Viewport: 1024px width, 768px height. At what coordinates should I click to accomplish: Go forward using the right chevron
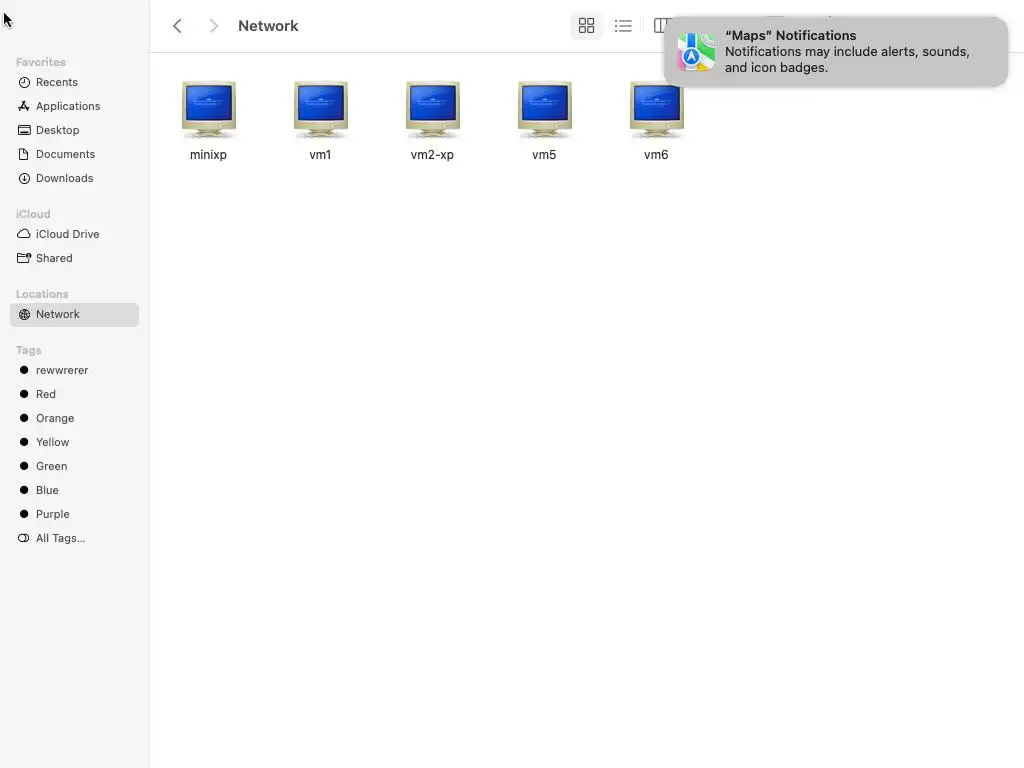pos(213,26)
